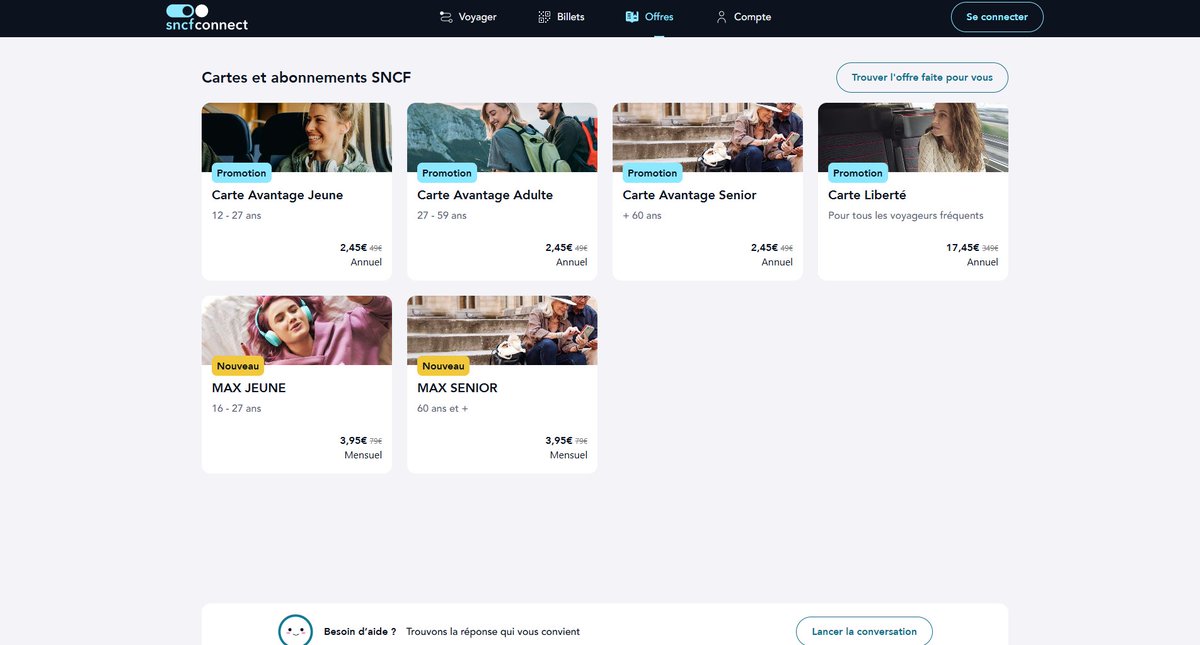Click the Voyager route icon
Screen dimensions: 1200x645
tap(446, 17)
